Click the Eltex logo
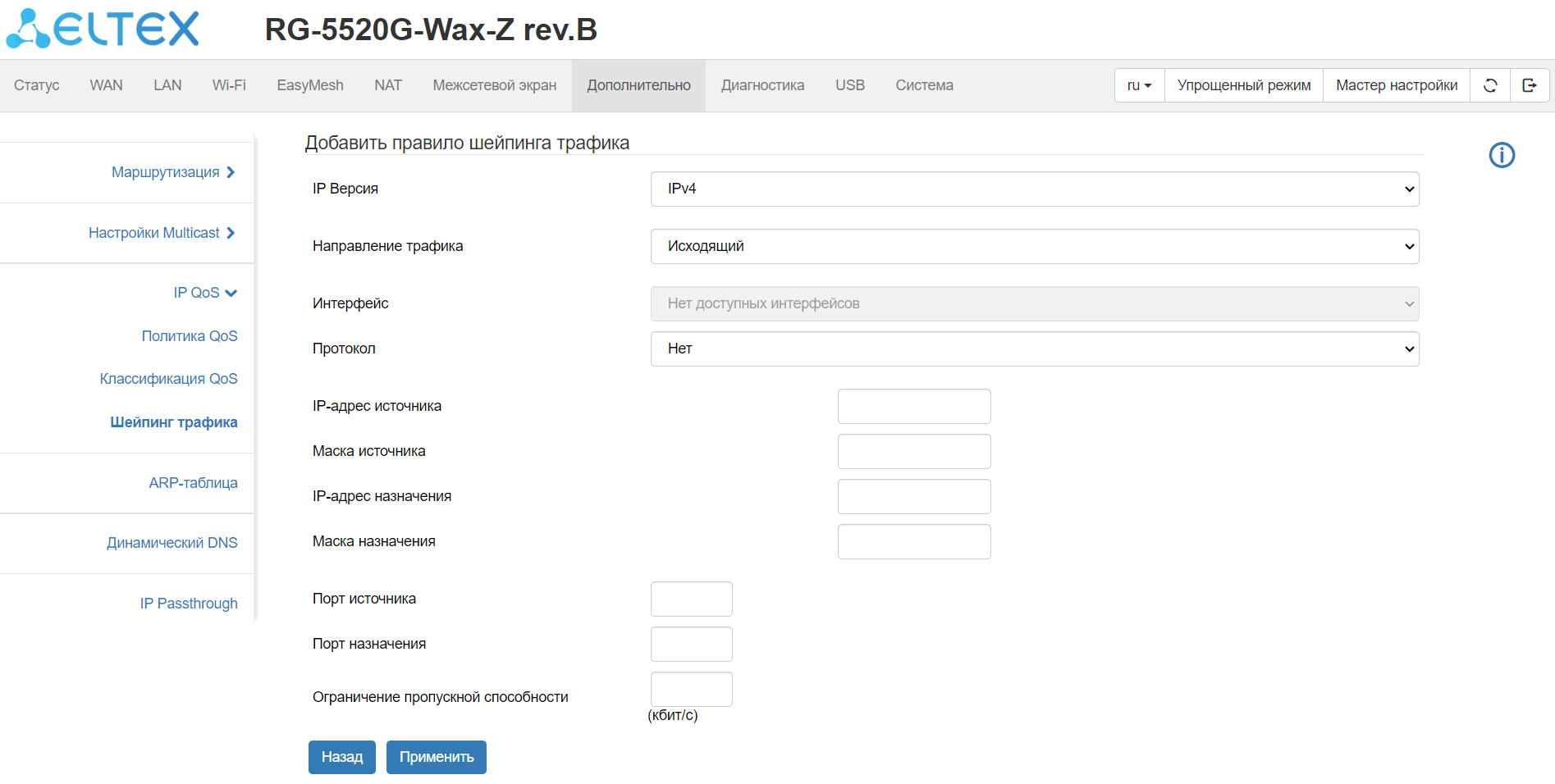Image resolution: width=1555 pixels, height=784 pixels. click(103, 29)
